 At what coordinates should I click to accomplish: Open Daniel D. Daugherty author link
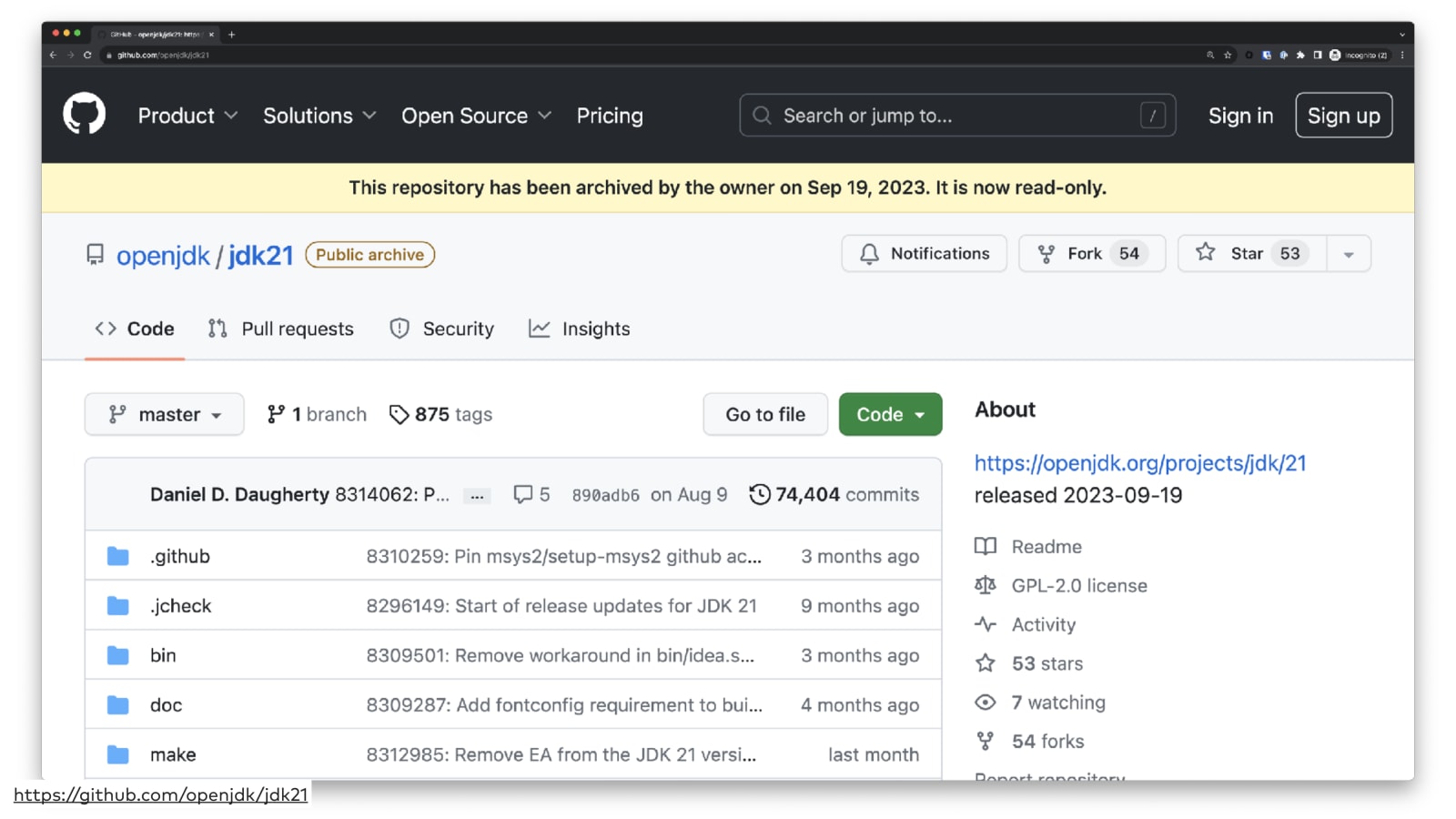pos(239,494)
